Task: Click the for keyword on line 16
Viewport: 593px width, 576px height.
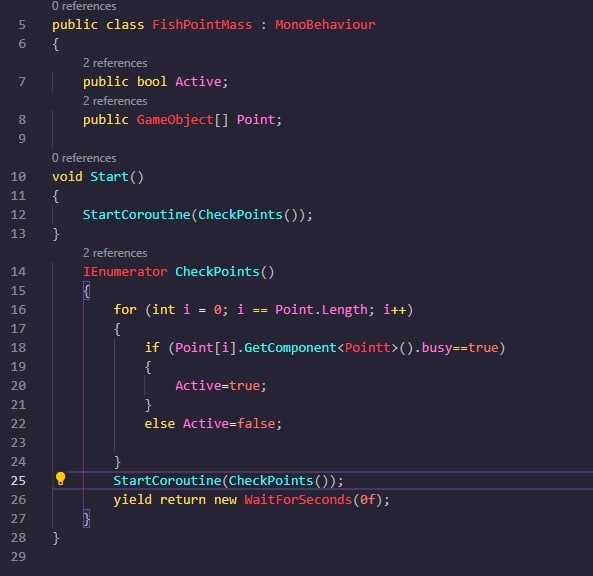Action: pyautogui.click(x=125, y=310)
